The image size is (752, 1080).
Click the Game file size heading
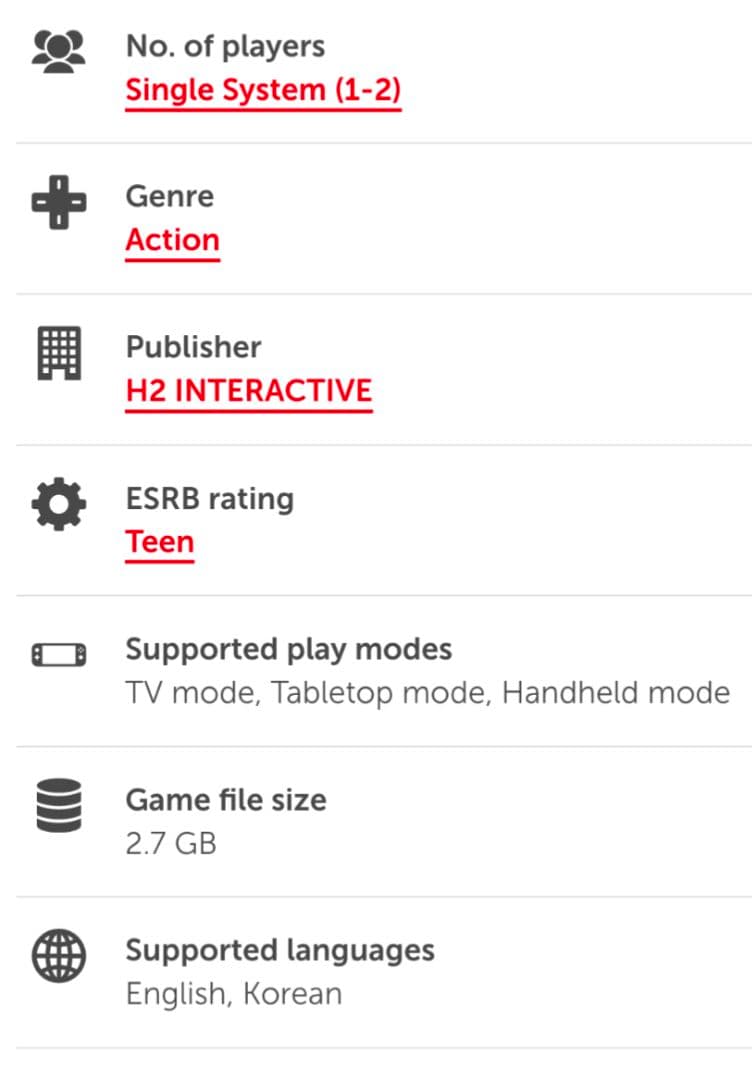(x=225, y=800)
